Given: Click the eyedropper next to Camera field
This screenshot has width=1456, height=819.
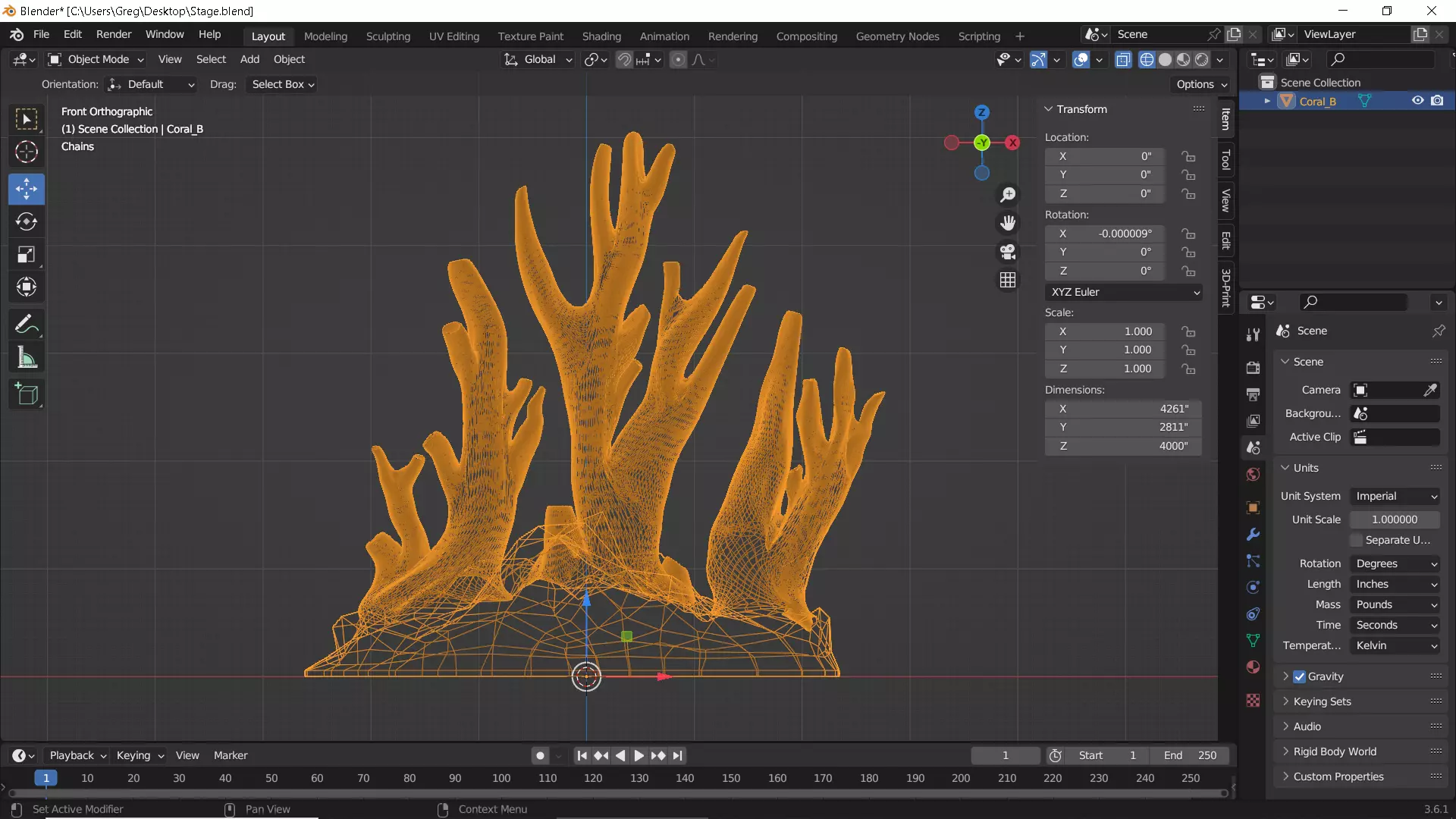Looking at the screenshot, I should pyautogui.click(x=1430, y=390).
